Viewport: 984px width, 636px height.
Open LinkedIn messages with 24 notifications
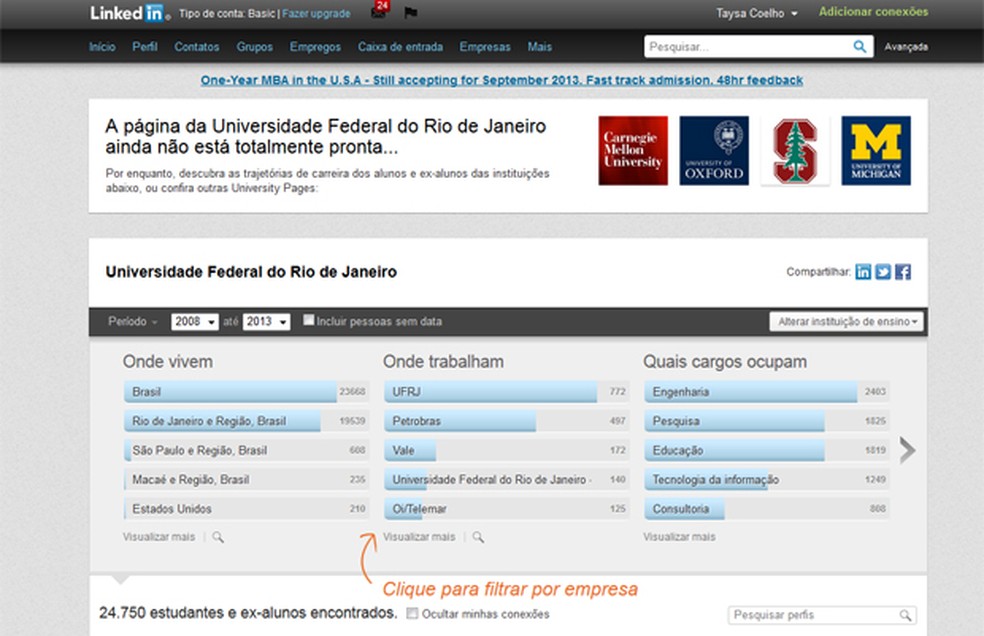pos(378,13)
